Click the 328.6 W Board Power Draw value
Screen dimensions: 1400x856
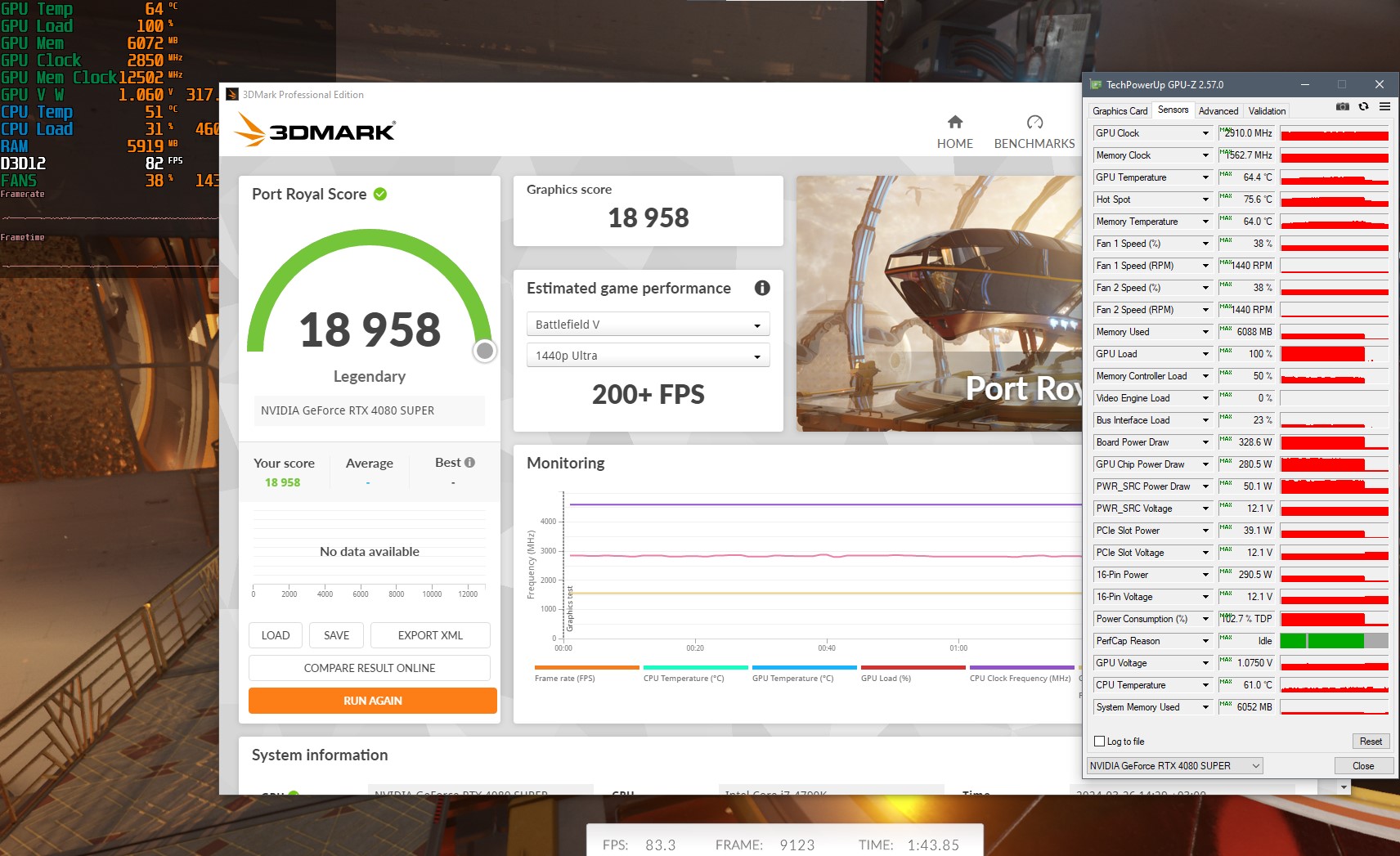[1255, 442]
